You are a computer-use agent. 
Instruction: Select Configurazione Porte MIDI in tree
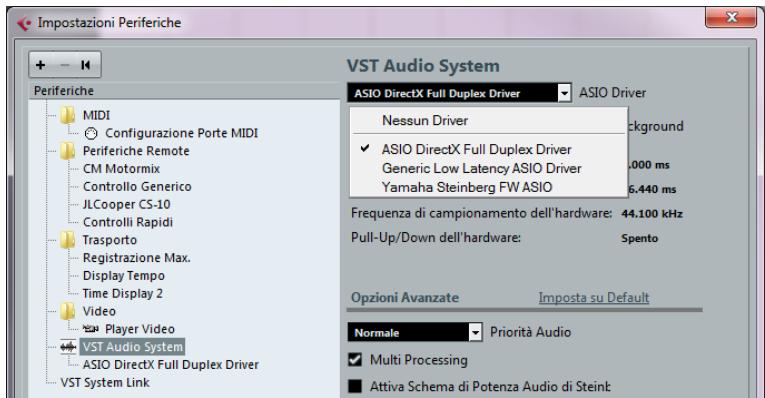(x=181, y=133)
